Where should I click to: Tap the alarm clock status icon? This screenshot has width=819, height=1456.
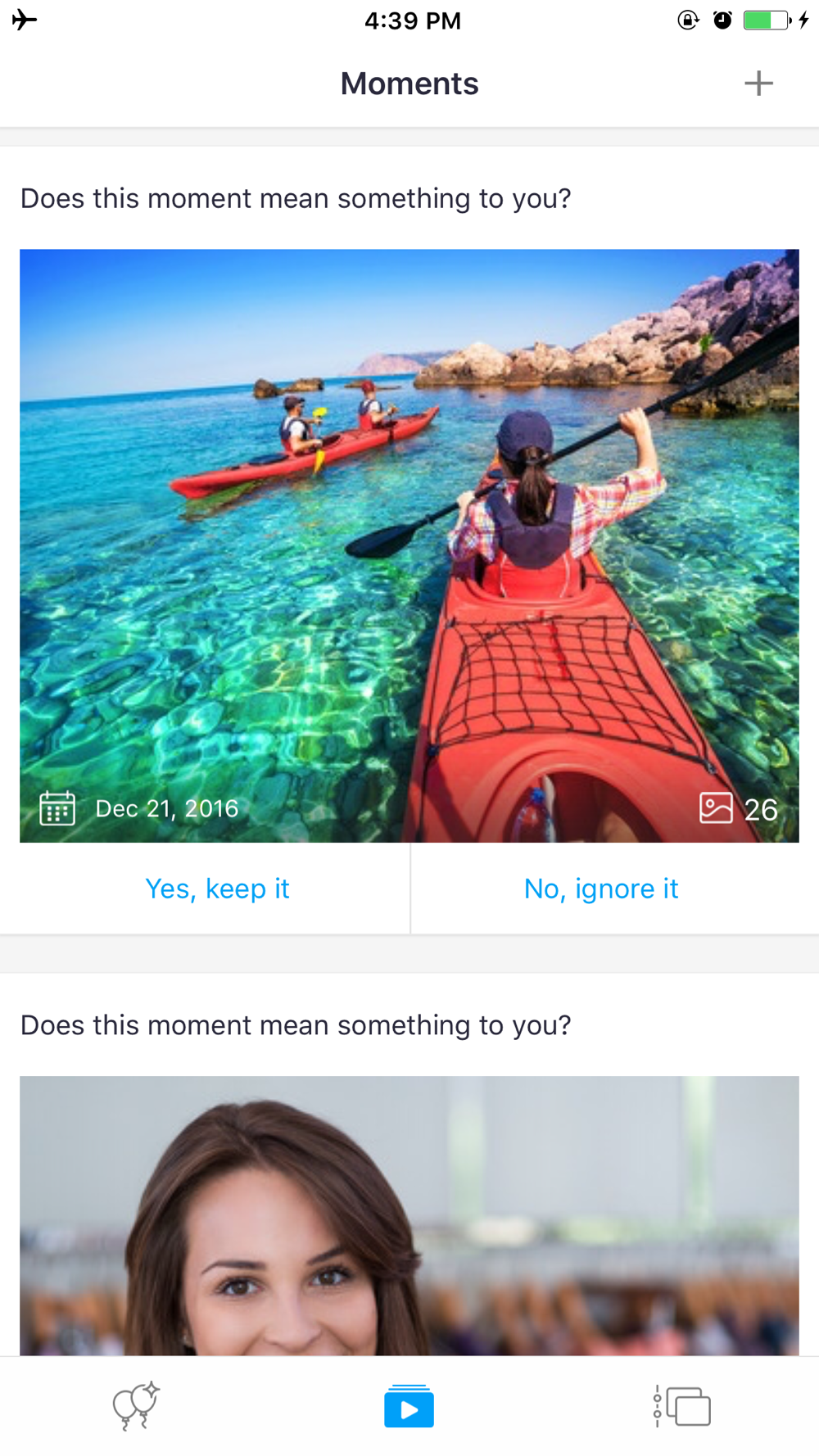click(x=722, y=20)
